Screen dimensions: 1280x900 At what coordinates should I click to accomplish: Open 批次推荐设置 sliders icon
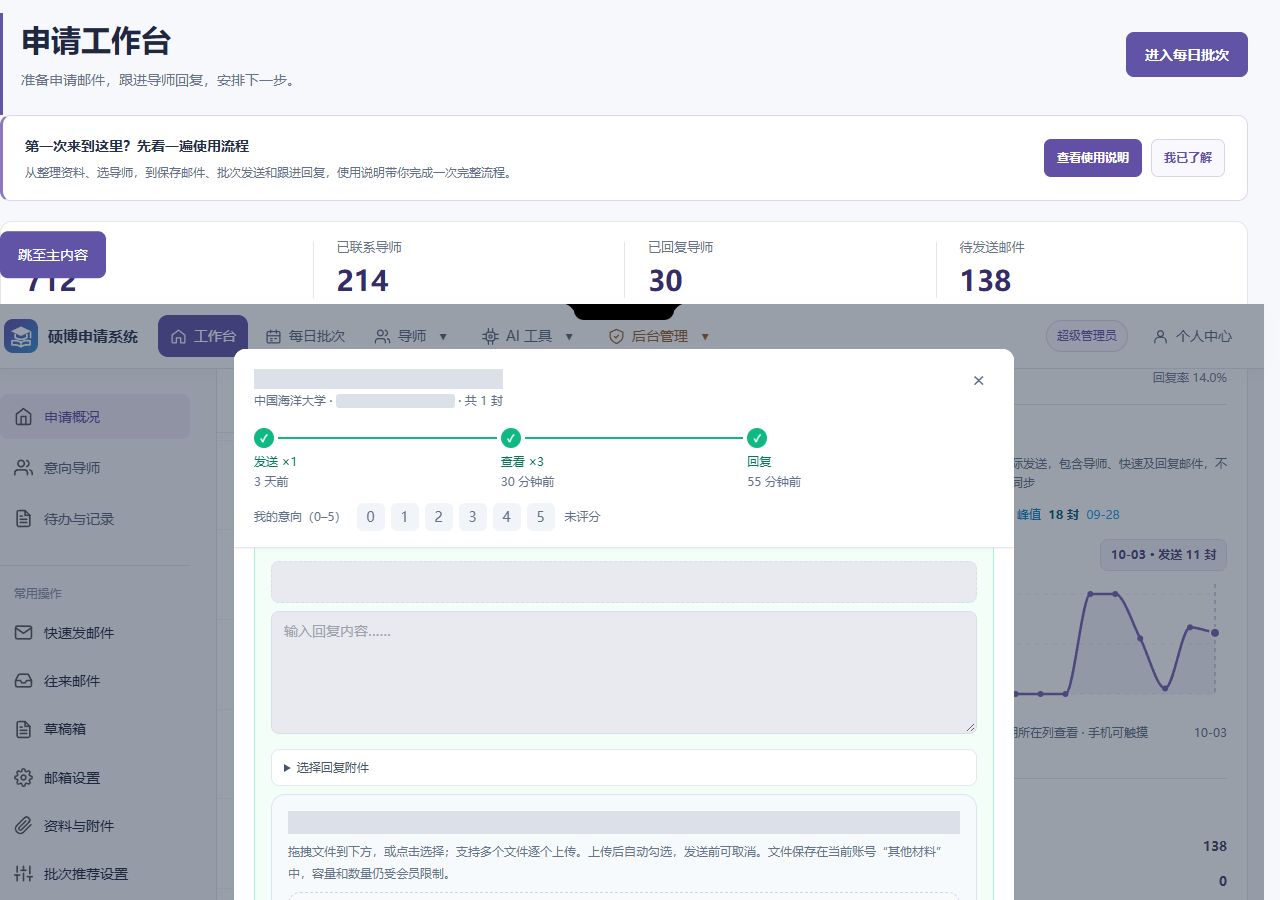coord(23,874)
